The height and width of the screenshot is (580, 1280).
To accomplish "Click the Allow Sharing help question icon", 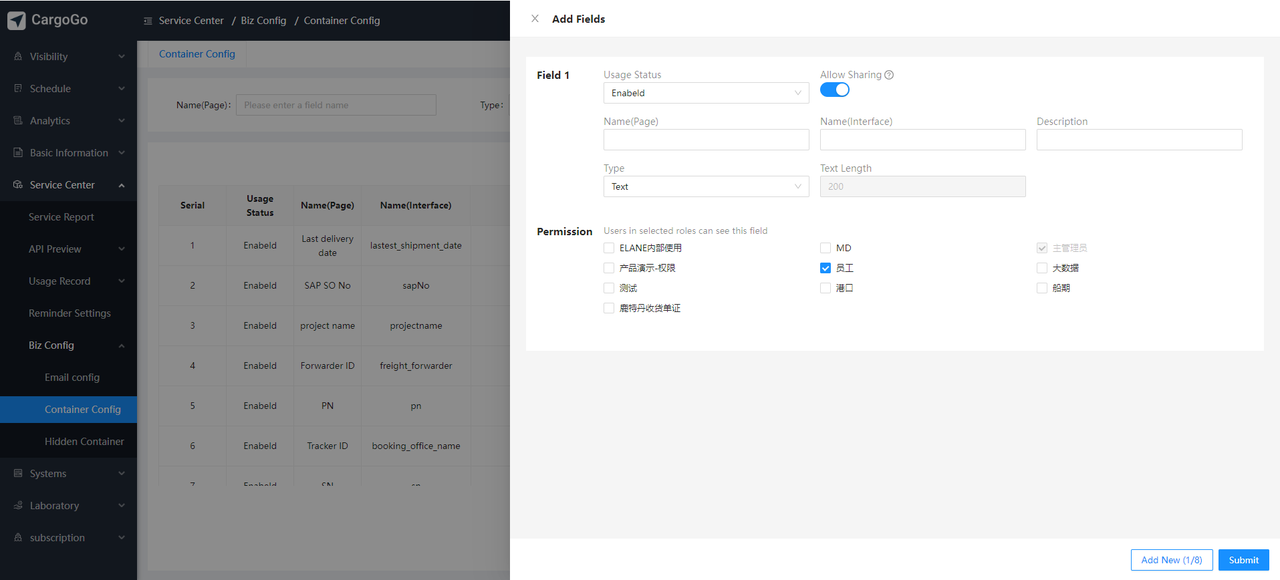I will 889,75.
